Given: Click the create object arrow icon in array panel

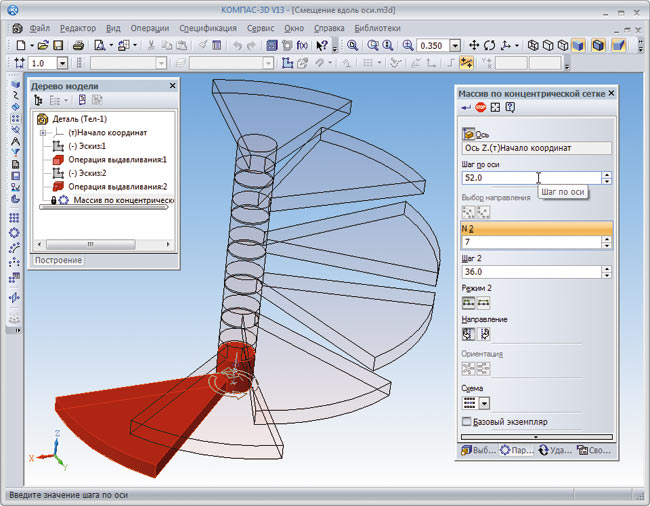Looking at the screenshot, I should [466, 108].
